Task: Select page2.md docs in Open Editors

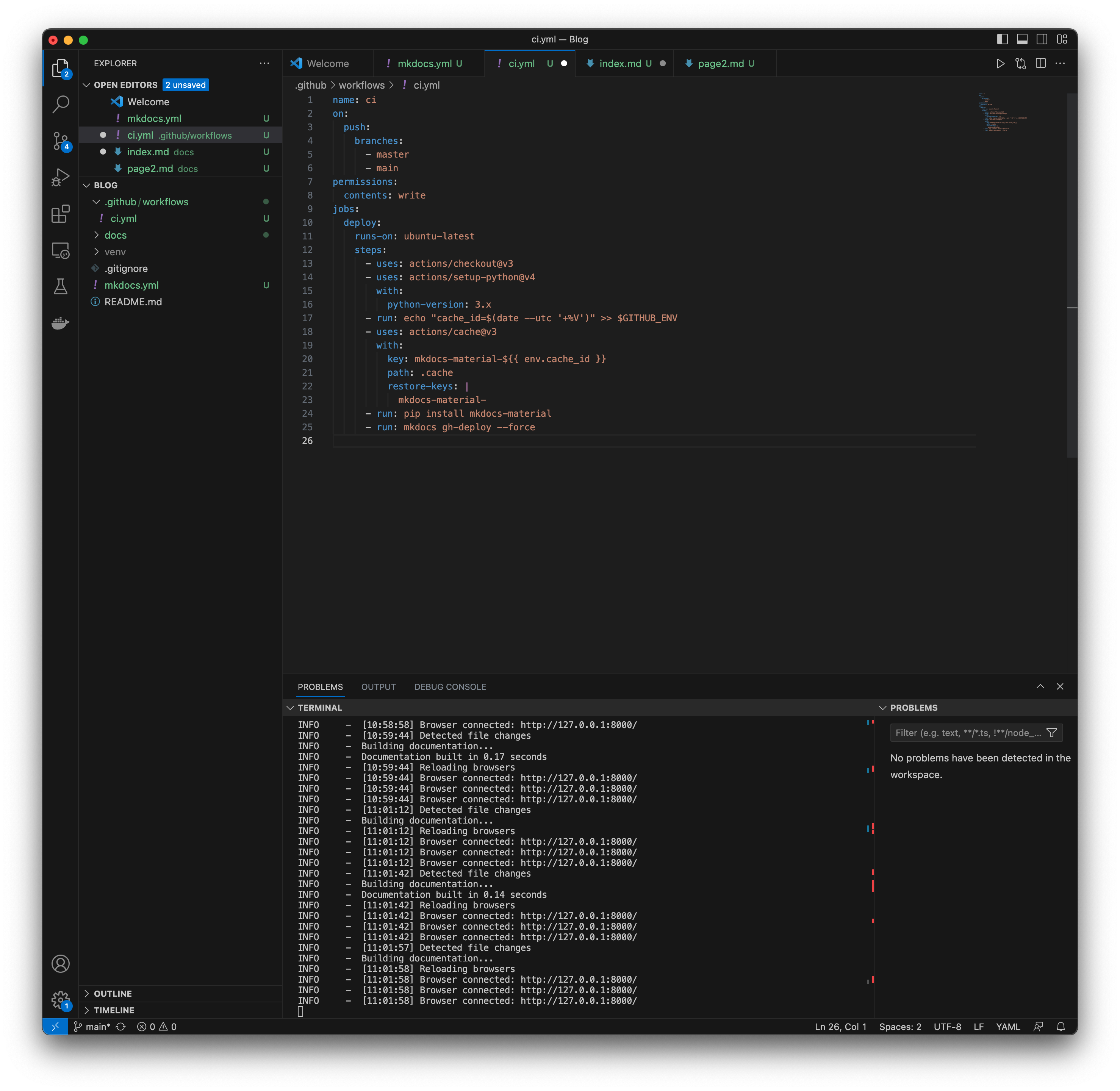Action: click(180, 169)
